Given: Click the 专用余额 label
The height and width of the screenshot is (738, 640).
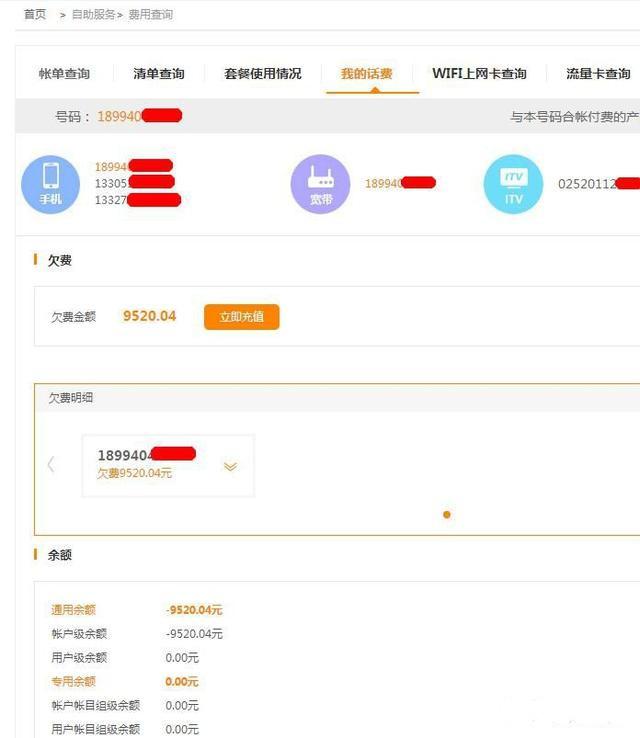Looking at the screenshot, I should pyautogui.click(x=73, y=682).
